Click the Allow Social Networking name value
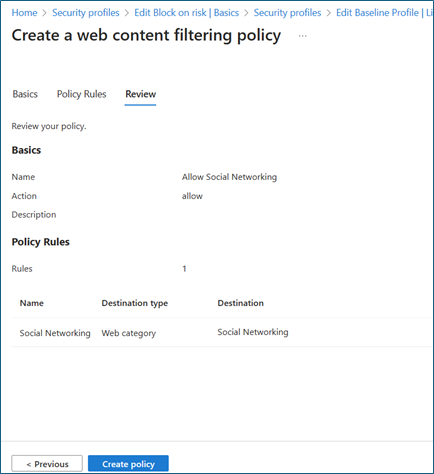This screenshot has width=434, height=474. [x=229, y=177]
